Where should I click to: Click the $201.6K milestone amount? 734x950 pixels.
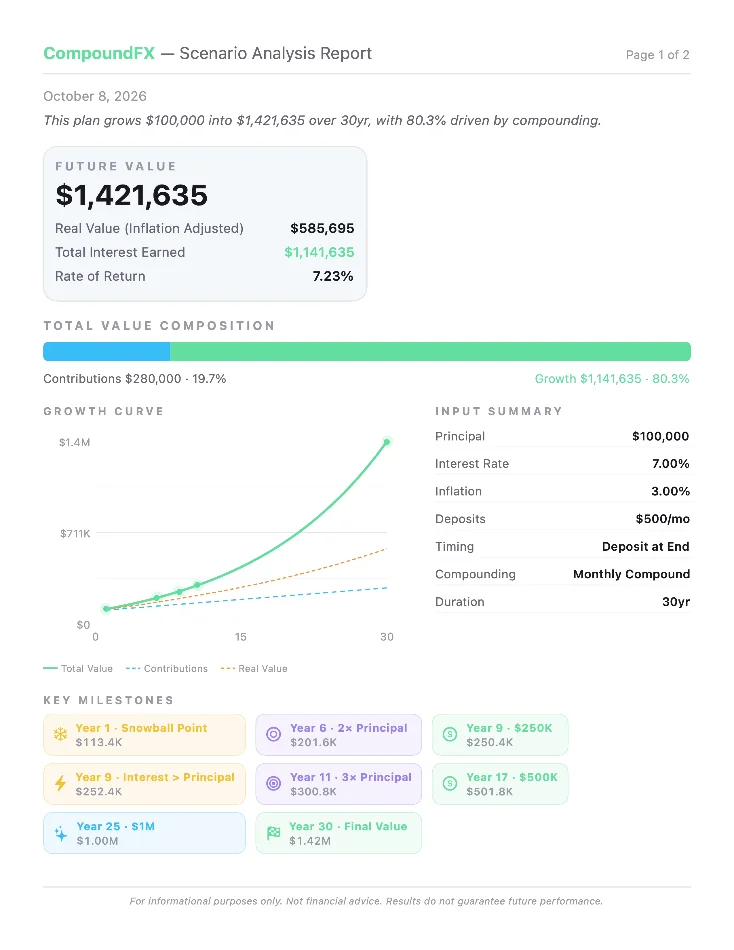[313, 743]
